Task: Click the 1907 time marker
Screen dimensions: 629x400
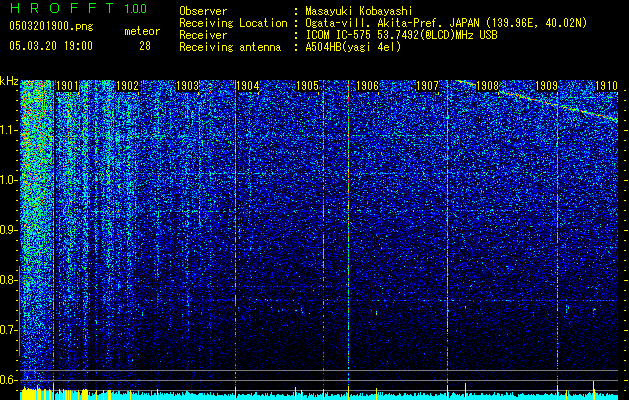Action: 427,86
